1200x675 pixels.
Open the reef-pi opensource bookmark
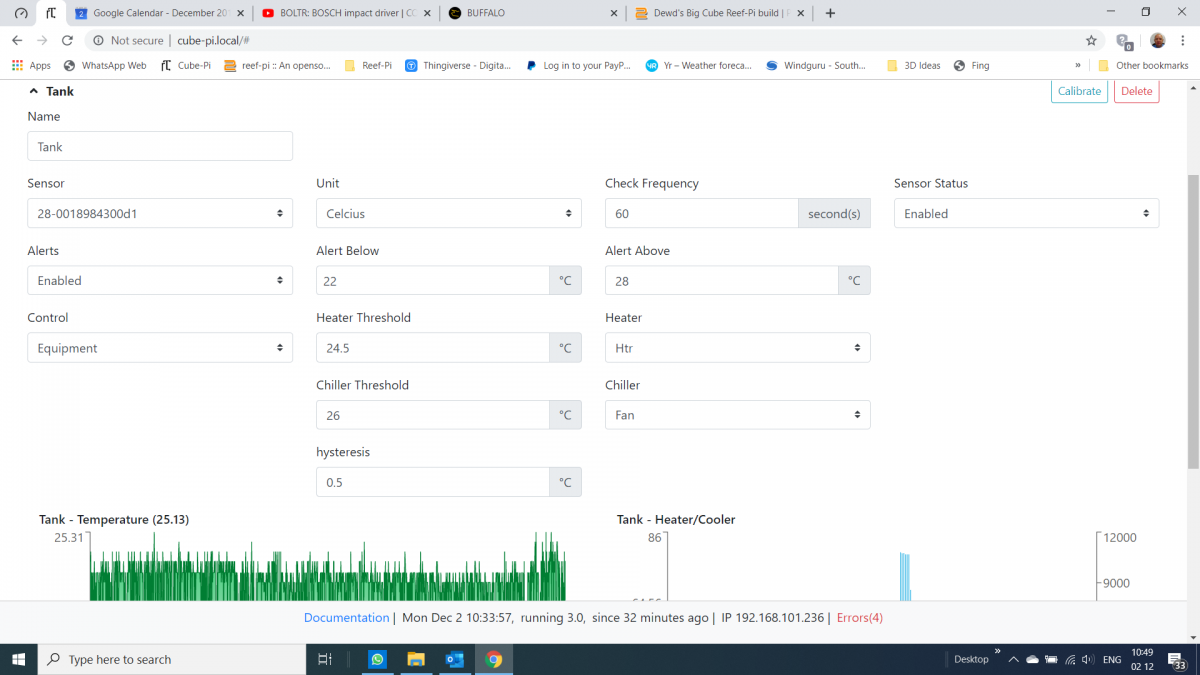click(277, 65)
